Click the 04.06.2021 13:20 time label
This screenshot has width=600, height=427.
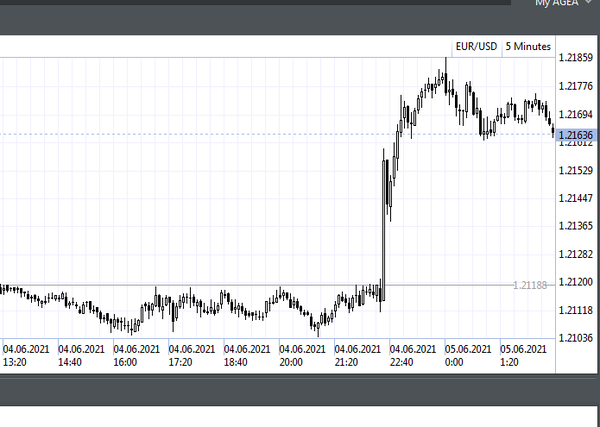coord(25,355)
